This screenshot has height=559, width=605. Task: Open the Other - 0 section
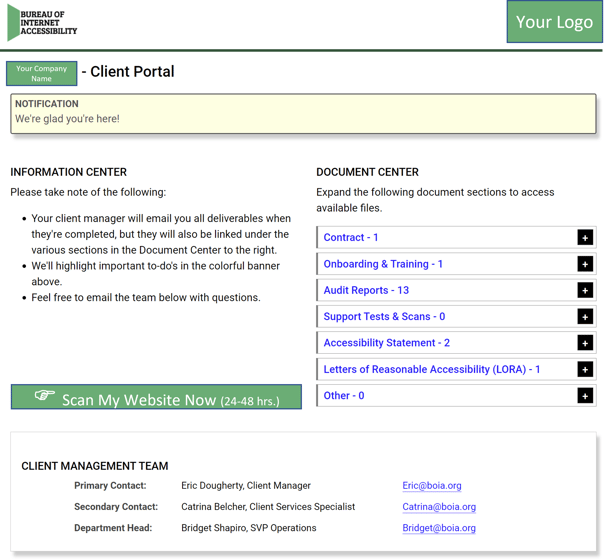click(x=344, y=396)
